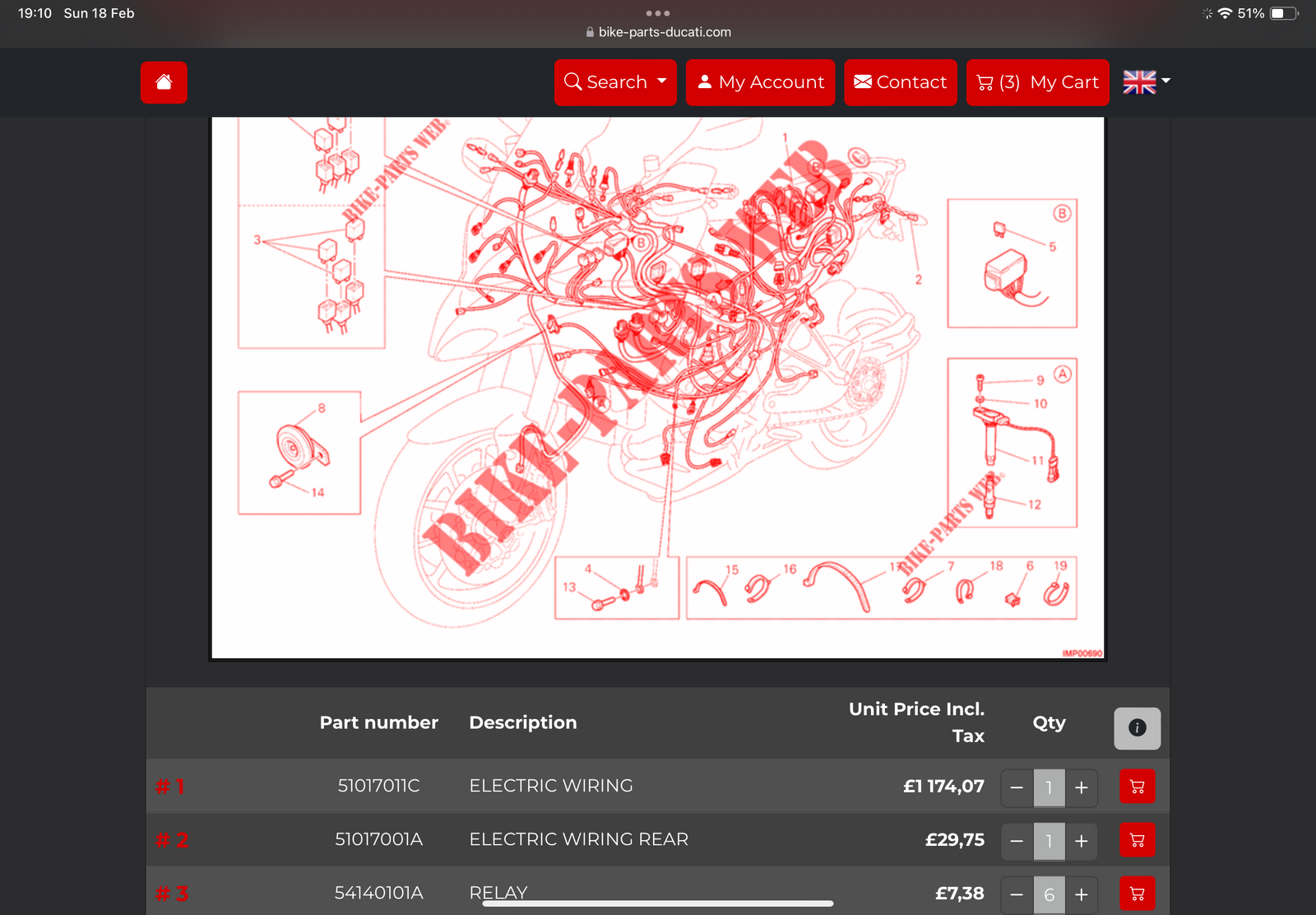Click the wiring diagram image
1316x915 pixels.
[x=658, y=387]
